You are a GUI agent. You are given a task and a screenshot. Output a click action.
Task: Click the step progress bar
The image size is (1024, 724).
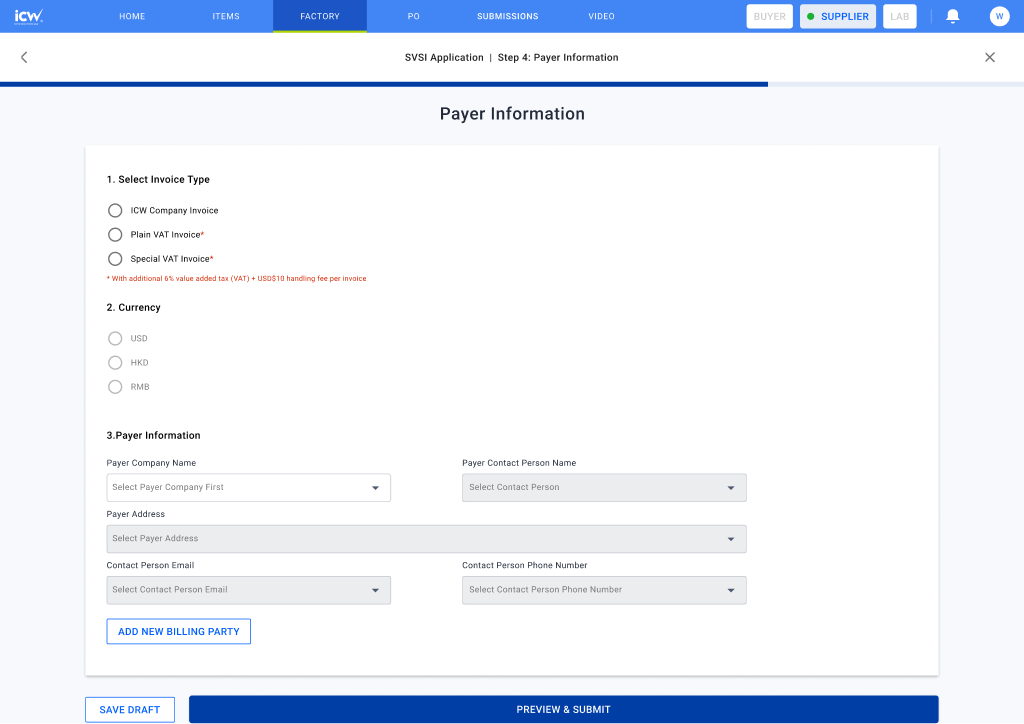click(512, 84)
